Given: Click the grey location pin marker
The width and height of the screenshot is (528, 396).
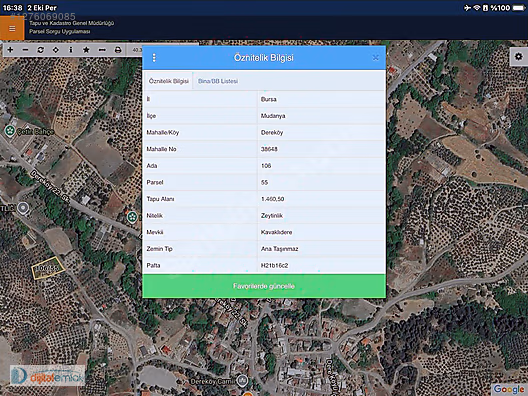Looking at the screenshot, I should point(23,208).
